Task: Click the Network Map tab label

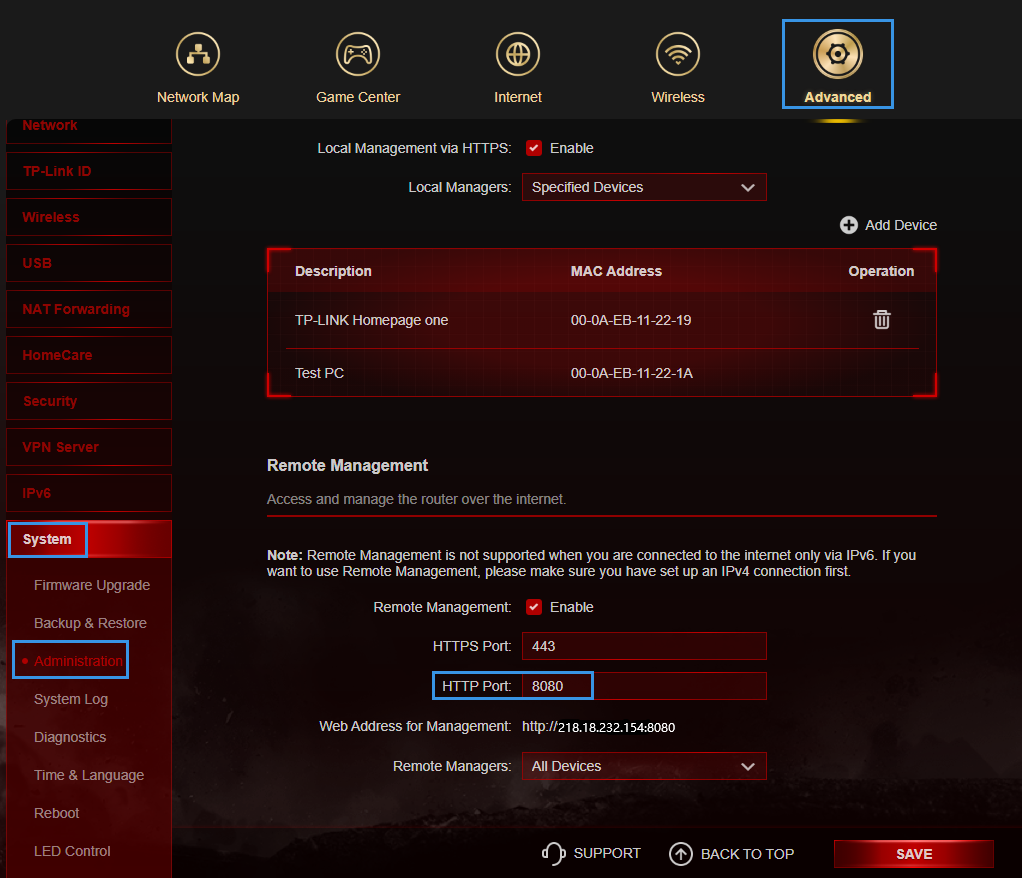Action: [197, 97]
